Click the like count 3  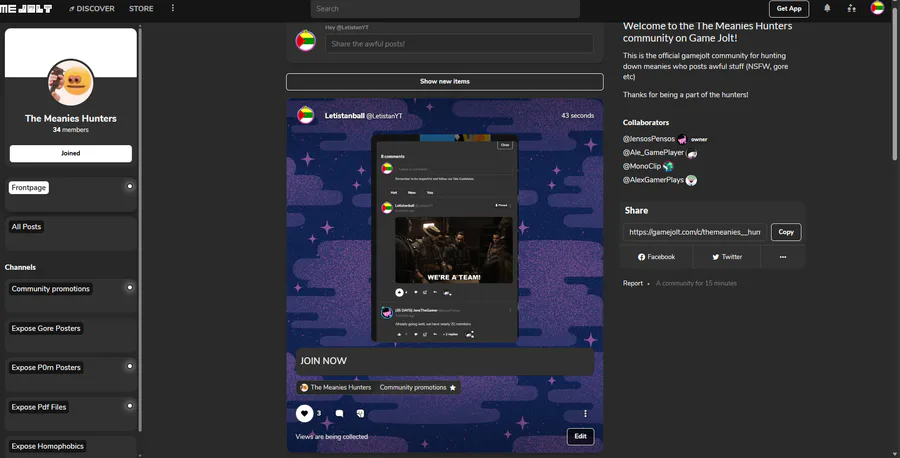[x=319, y=413]
